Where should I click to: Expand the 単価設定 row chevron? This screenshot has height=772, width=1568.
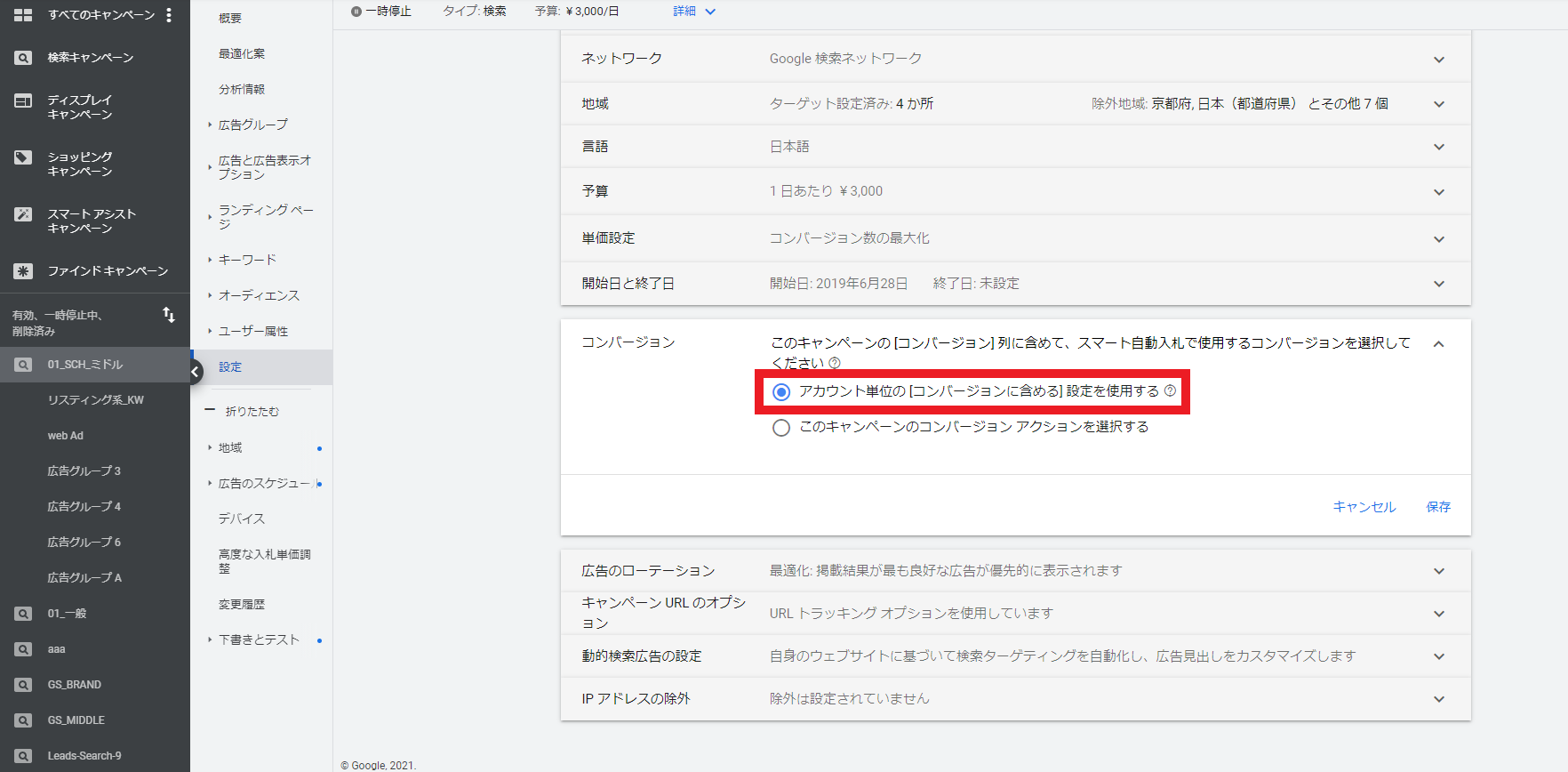(1439, 239)
